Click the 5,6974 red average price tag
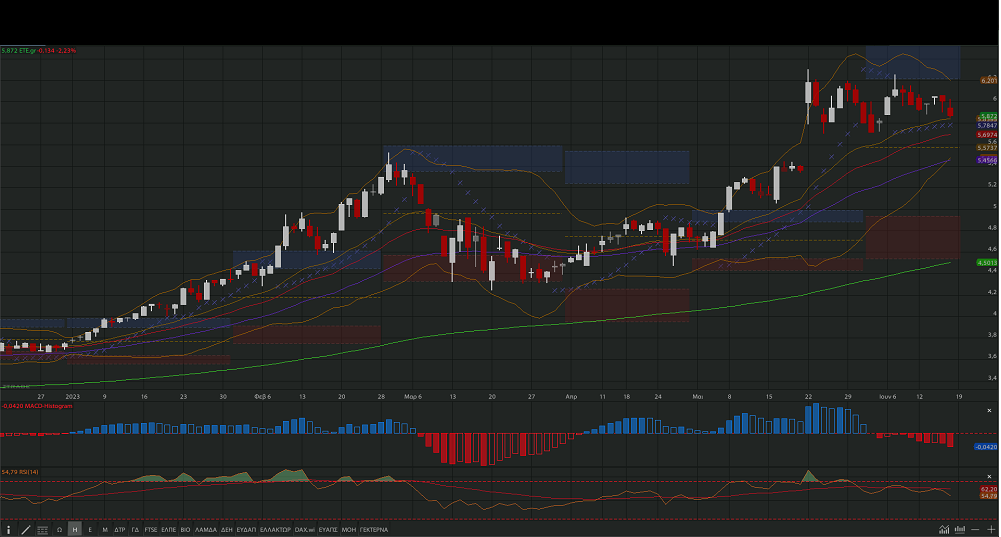This screenshot has width=1001, height=537. pyautogui.click(x=987, y=135)
